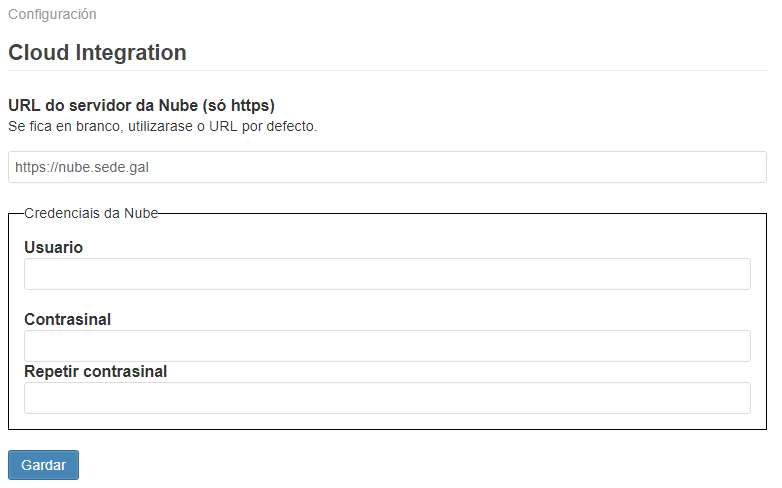Click the blue Gardar button
Viewport: 782px width, 488px height.
[43, 465]
